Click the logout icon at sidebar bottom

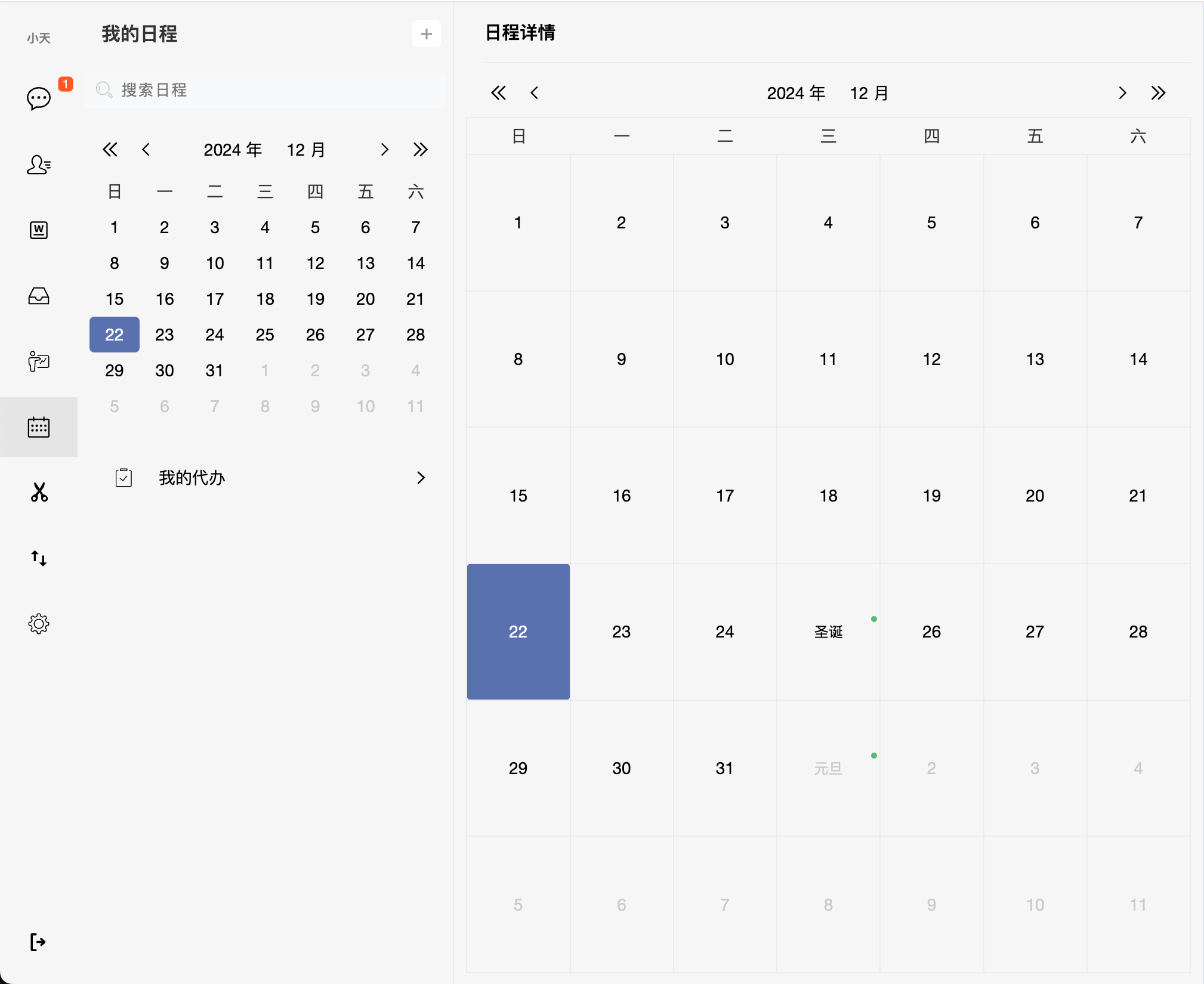click(38, 942)
